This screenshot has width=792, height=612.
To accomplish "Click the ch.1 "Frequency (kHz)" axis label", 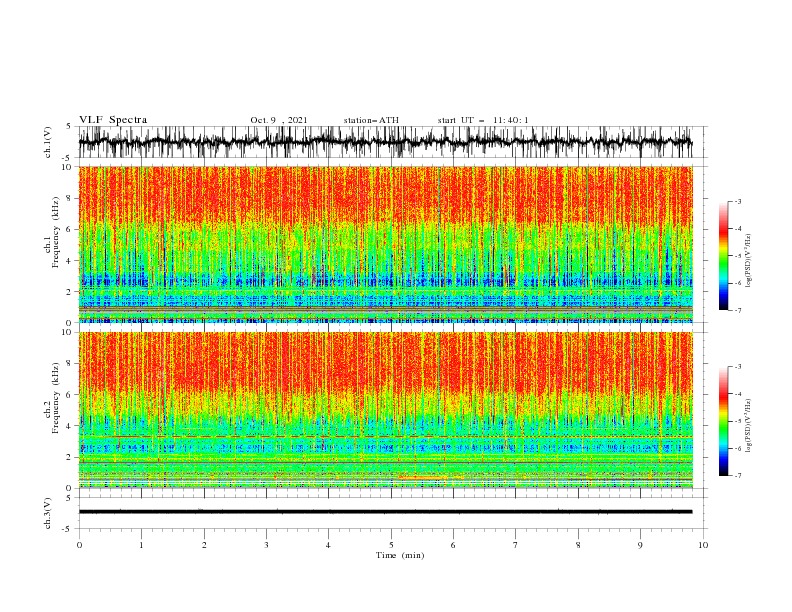I will pyautogui.click(x=56, y=232).
